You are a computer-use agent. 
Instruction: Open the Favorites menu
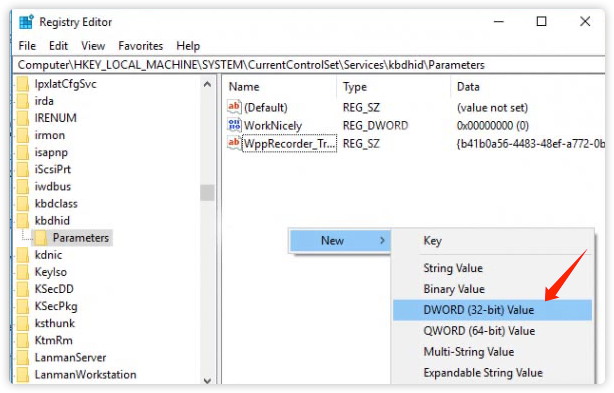[x=140, y=46]
